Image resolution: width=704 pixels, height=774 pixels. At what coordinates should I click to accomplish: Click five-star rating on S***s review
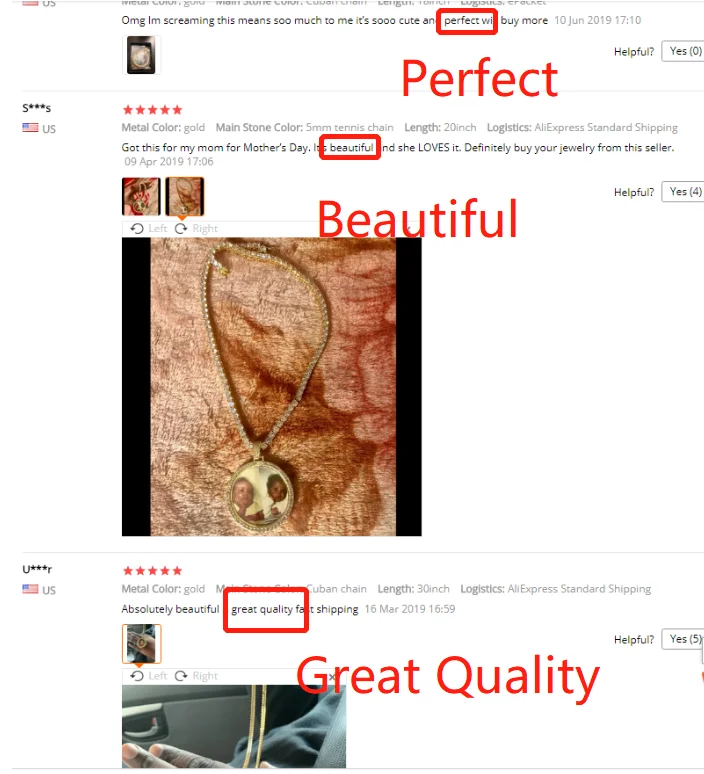[x=153, y=110]
